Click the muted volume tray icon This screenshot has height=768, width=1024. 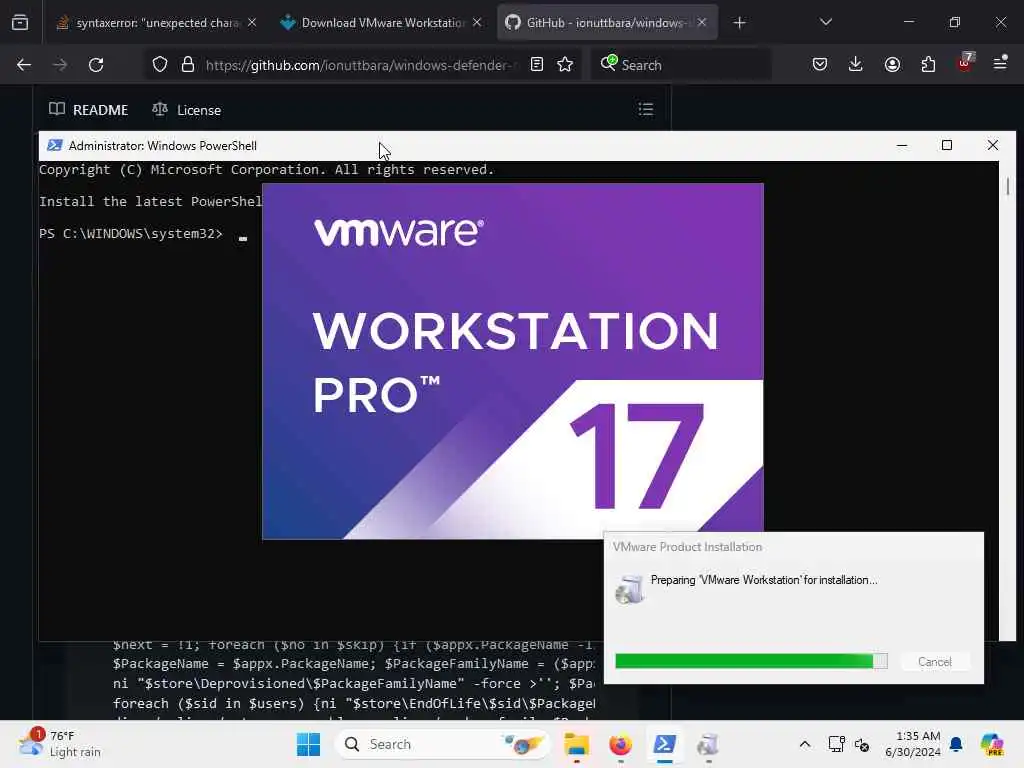pos(862,744)
